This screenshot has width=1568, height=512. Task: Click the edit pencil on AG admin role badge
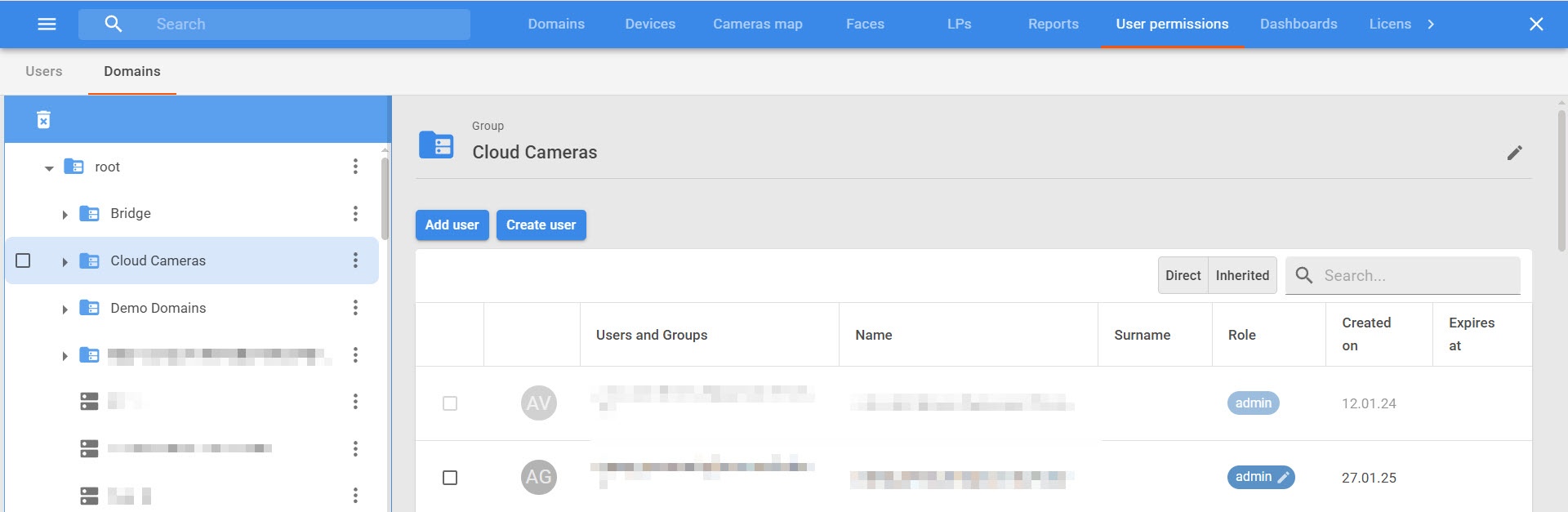tap(1283, 478)
